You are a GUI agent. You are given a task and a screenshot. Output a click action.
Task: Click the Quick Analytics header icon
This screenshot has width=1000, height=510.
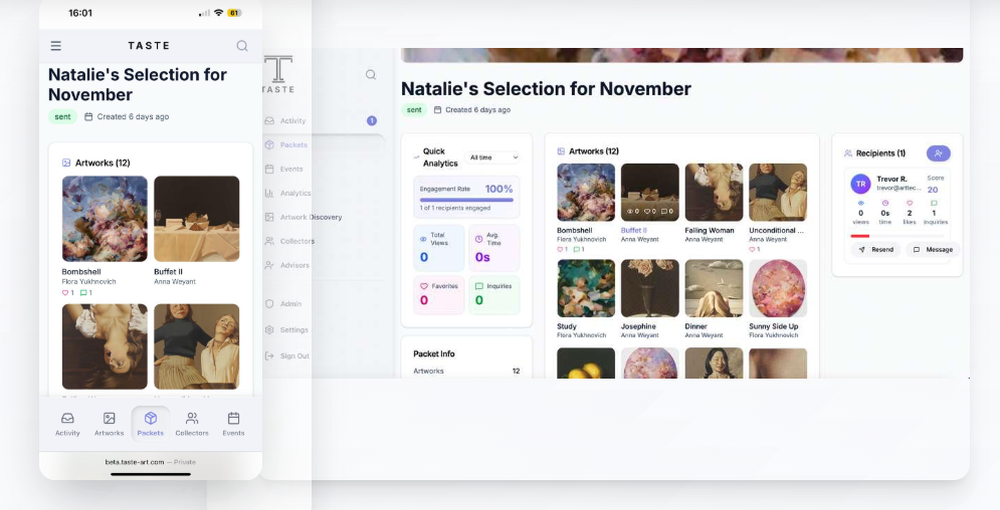[x=416, y=157]
